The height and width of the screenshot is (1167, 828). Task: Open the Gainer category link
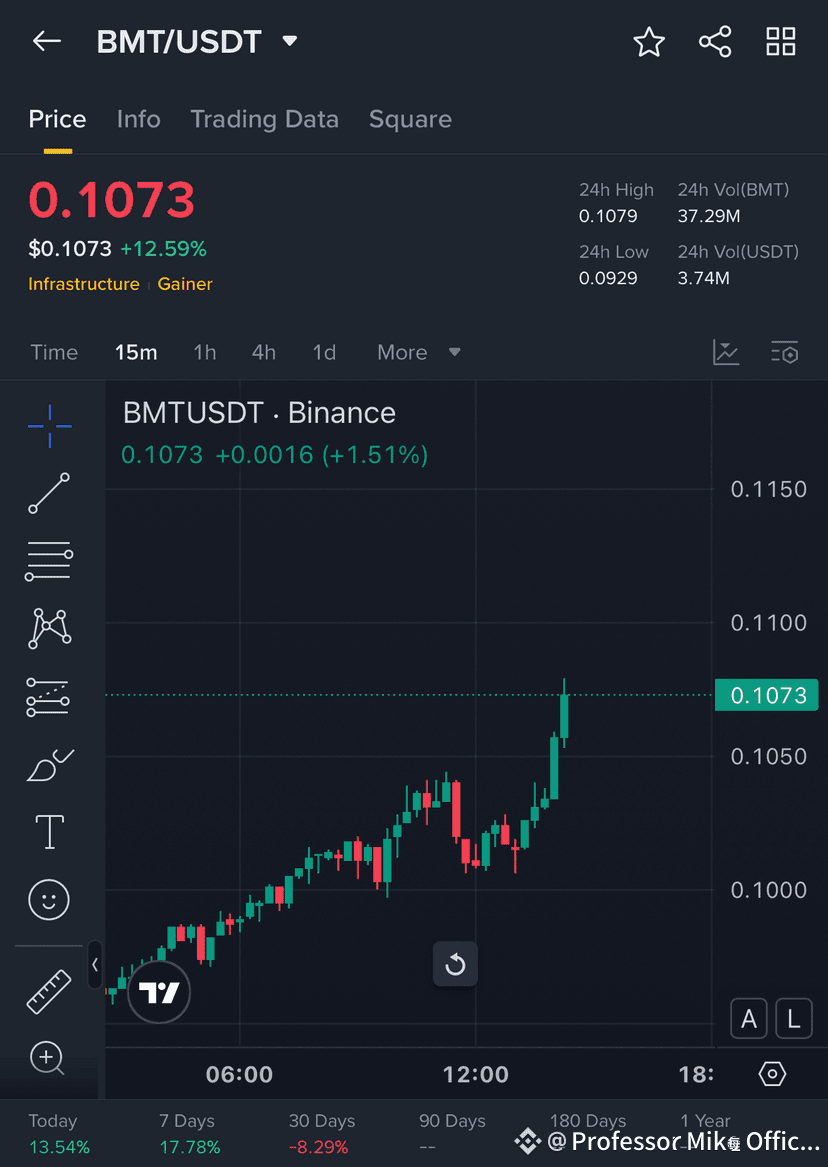(x=184, y=284)
